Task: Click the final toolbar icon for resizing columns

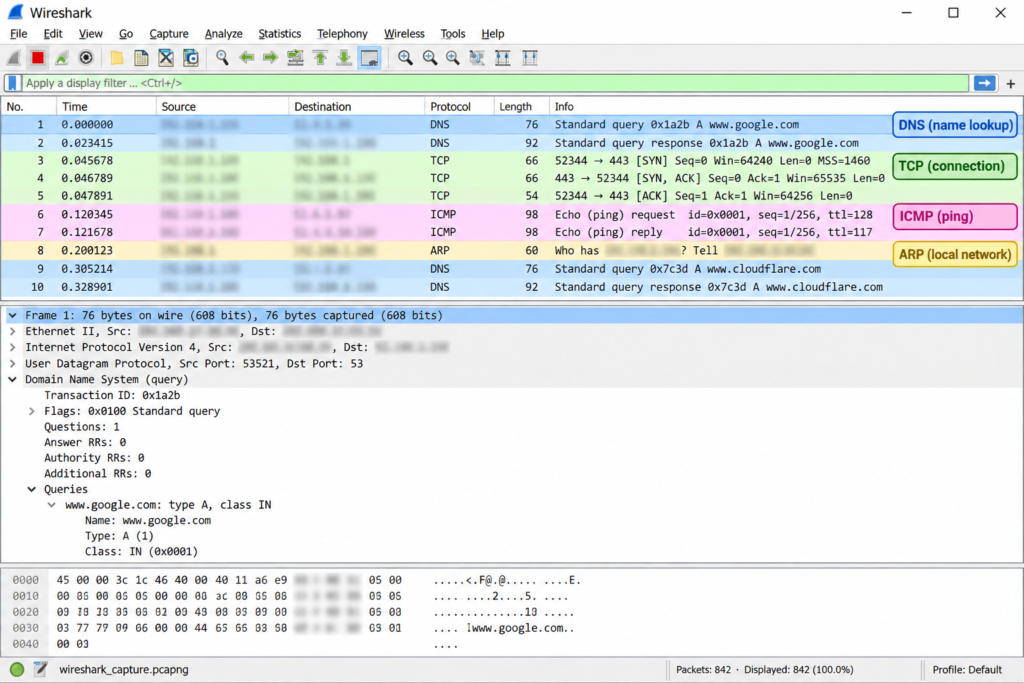Action: (530, 58)
